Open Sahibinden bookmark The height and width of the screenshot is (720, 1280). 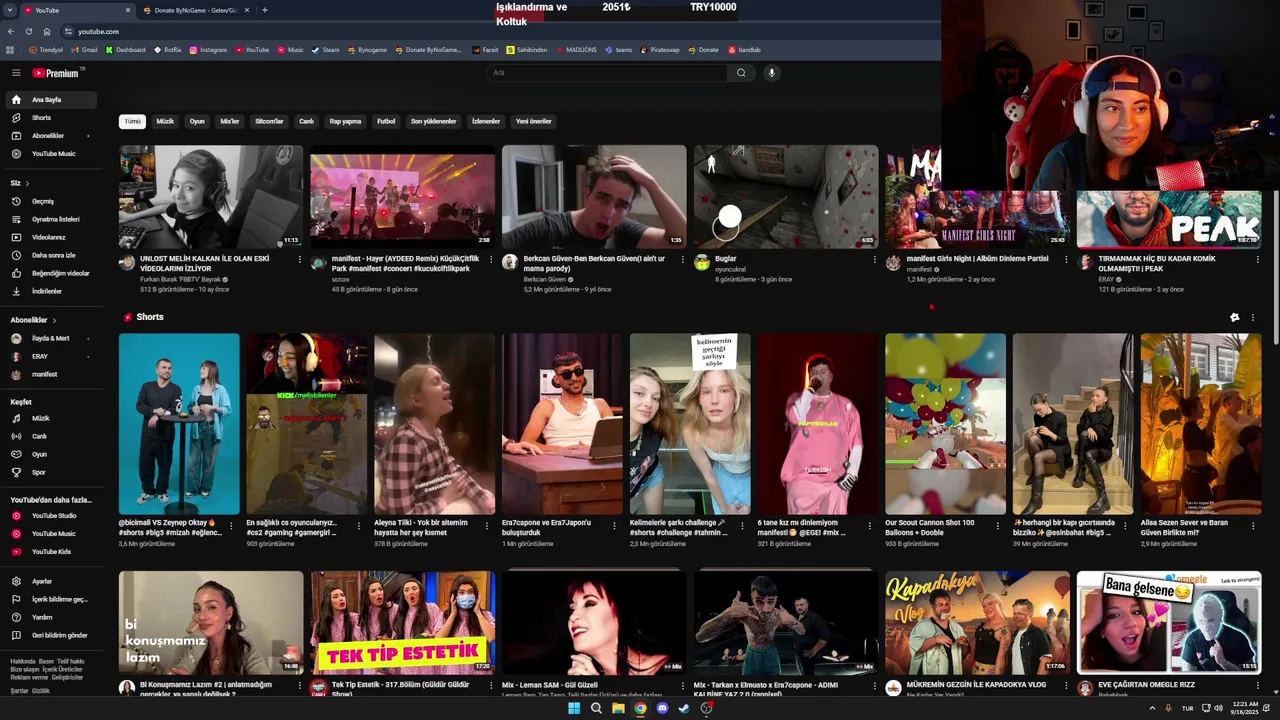(x=527, y=50)
